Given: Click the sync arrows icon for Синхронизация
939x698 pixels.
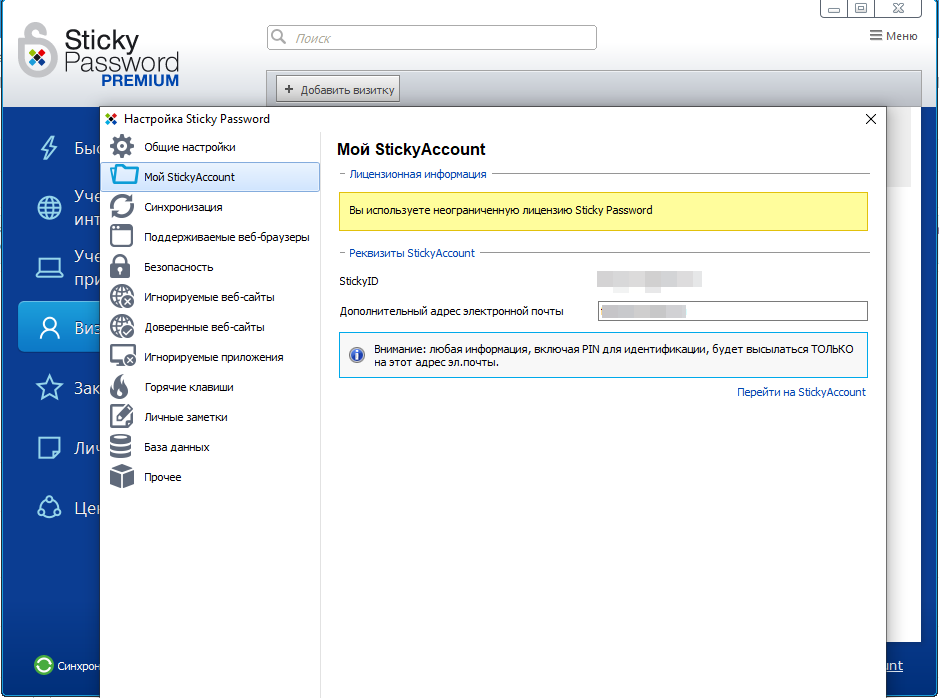Looking at the screenshot, I should click(122, 206).
